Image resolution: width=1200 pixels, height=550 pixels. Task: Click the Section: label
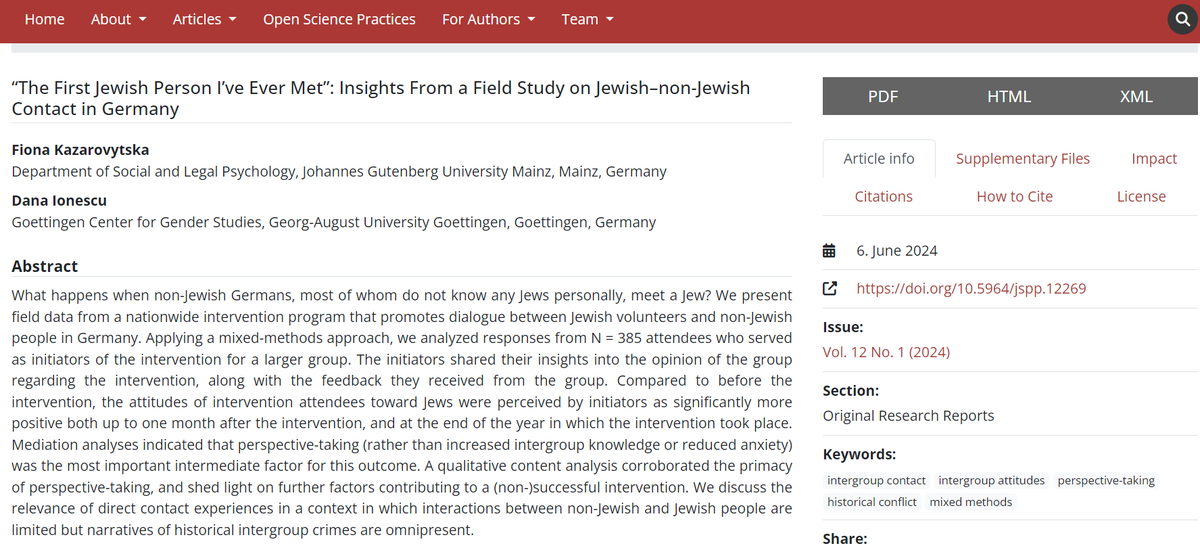tap(851, 390)
